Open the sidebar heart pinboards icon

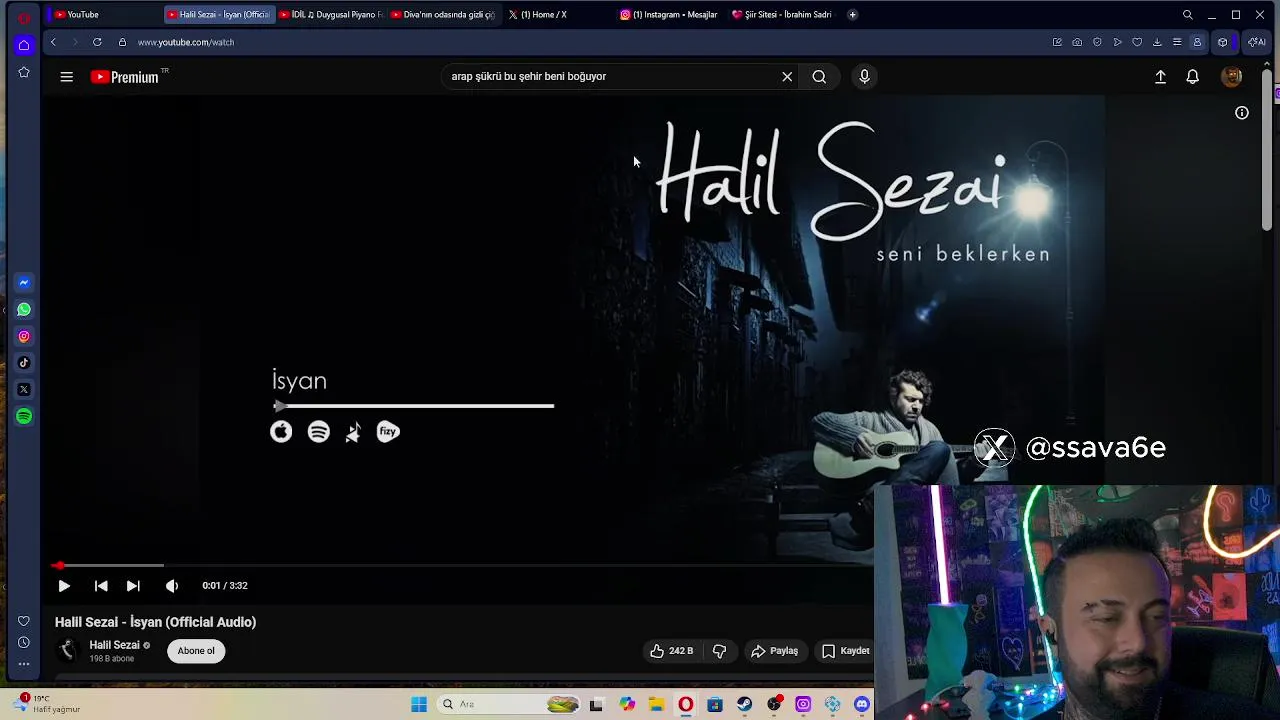24,621
